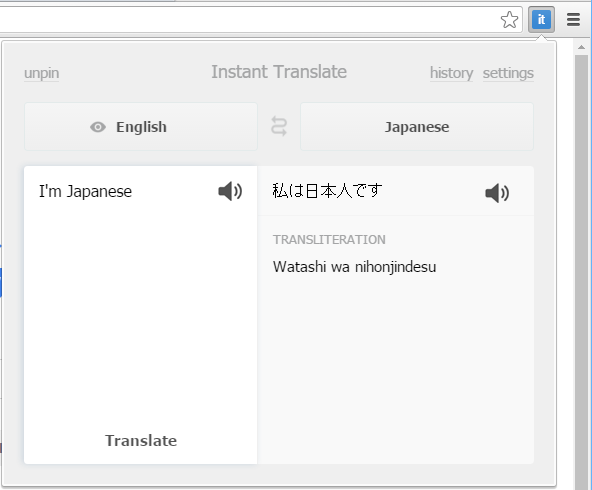Click the scrollbar up arrow

pos(581,47)
